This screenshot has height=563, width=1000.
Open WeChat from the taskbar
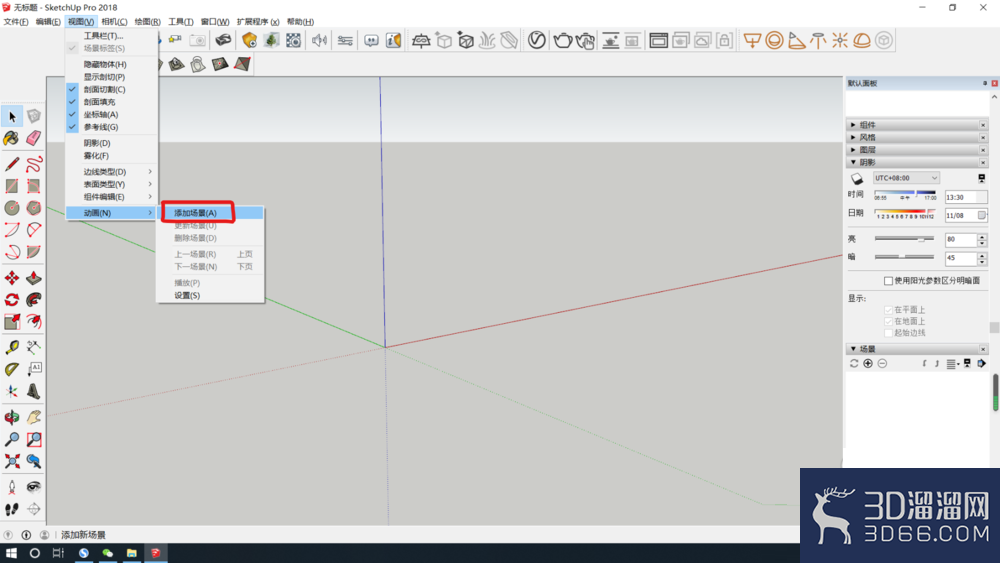coord(107,553)
